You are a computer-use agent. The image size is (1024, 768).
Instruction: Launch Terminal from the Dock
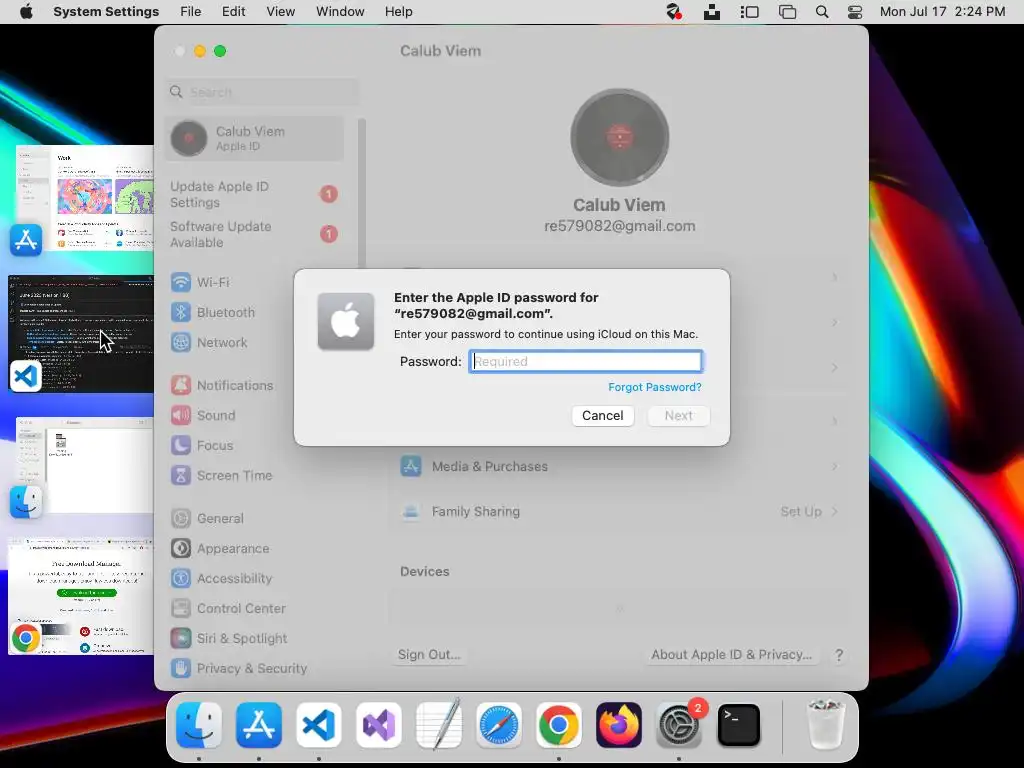pos(739,725)
